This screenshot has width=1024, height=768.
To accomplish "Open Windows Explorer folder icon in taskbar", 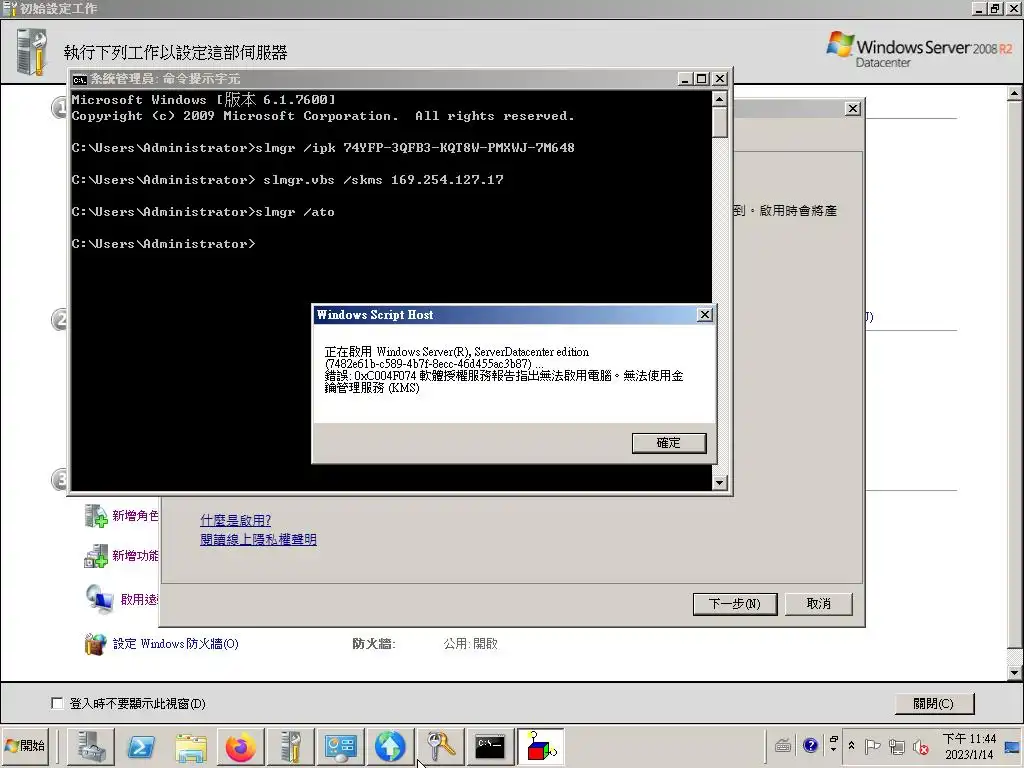I will click(x=191, y=746).
